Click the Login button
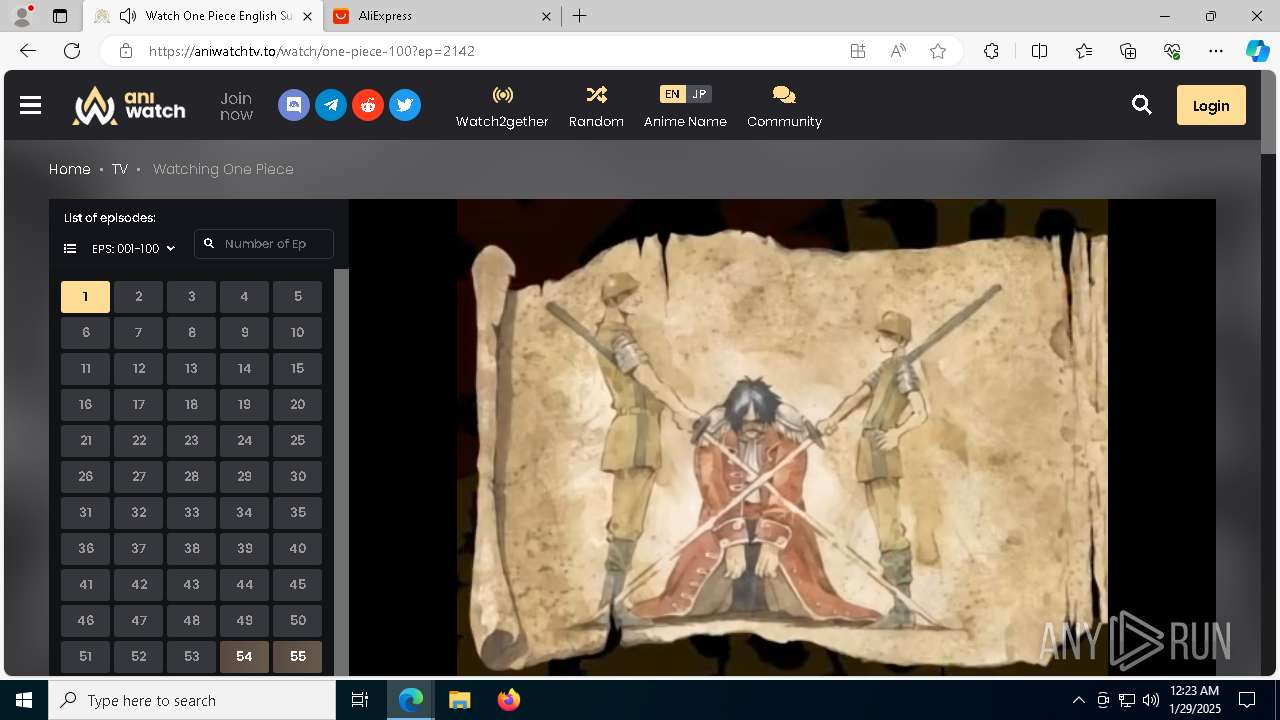The image size is (1280, 720). click(x=1211, y=105)
